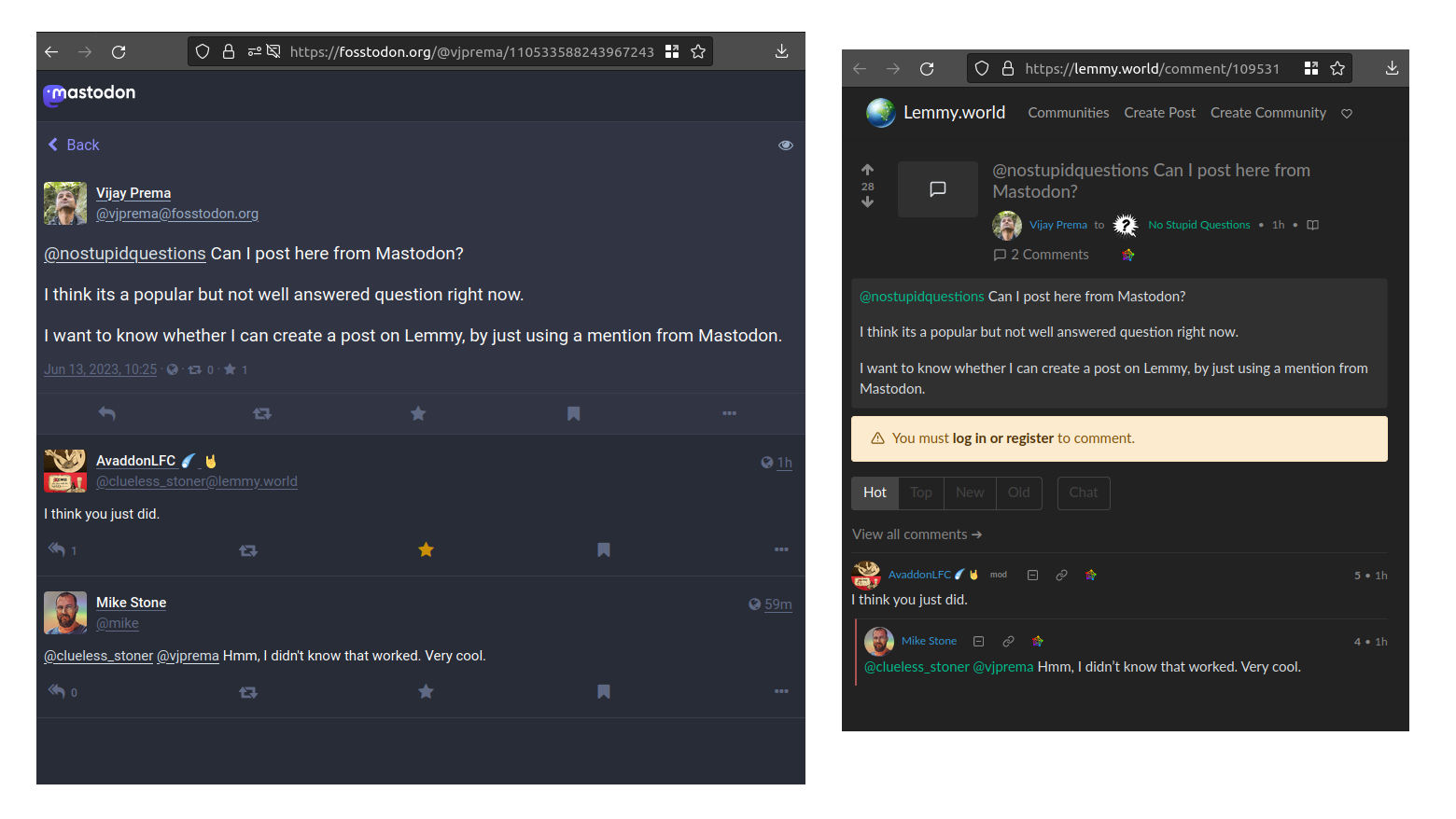Open downloads in the fosstodon.org browser window
Image resolution: width=1456 pixels, height=819 pixels.
[781, 51]
